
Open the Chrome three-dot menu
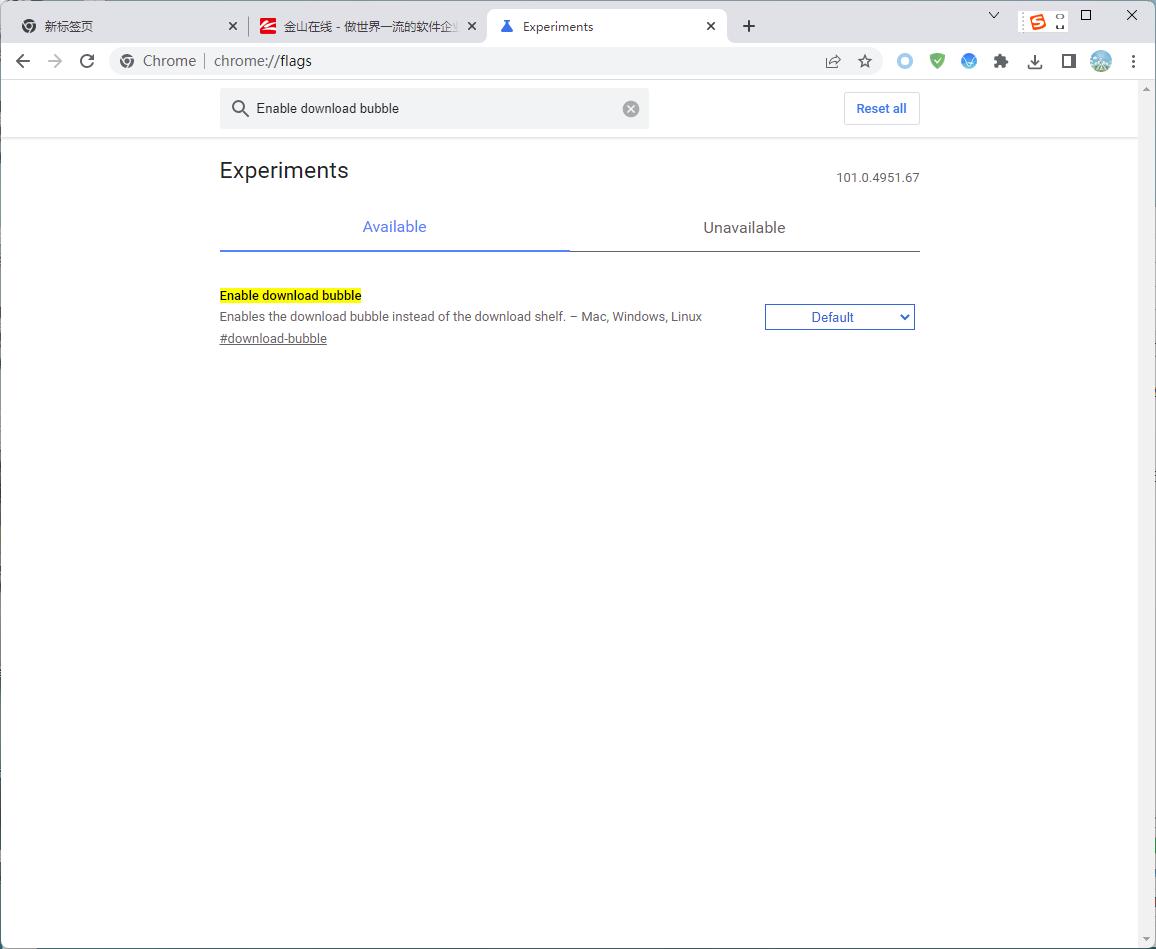tap(1133, 61)
